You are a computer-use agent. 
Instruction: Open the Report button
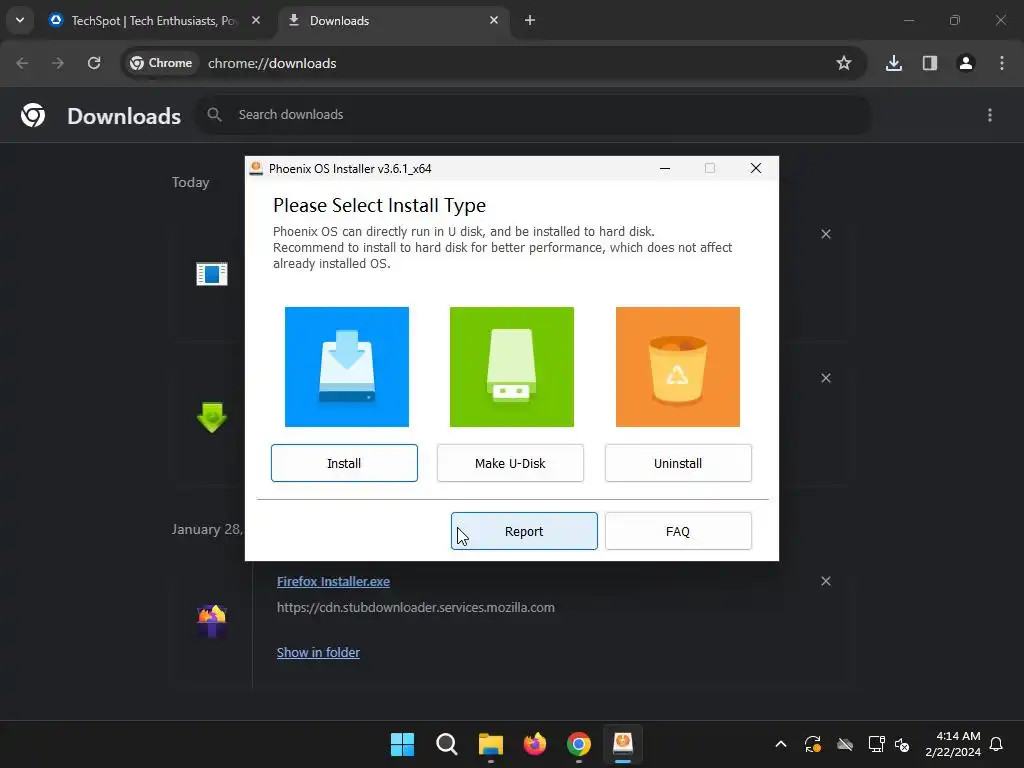524,531
